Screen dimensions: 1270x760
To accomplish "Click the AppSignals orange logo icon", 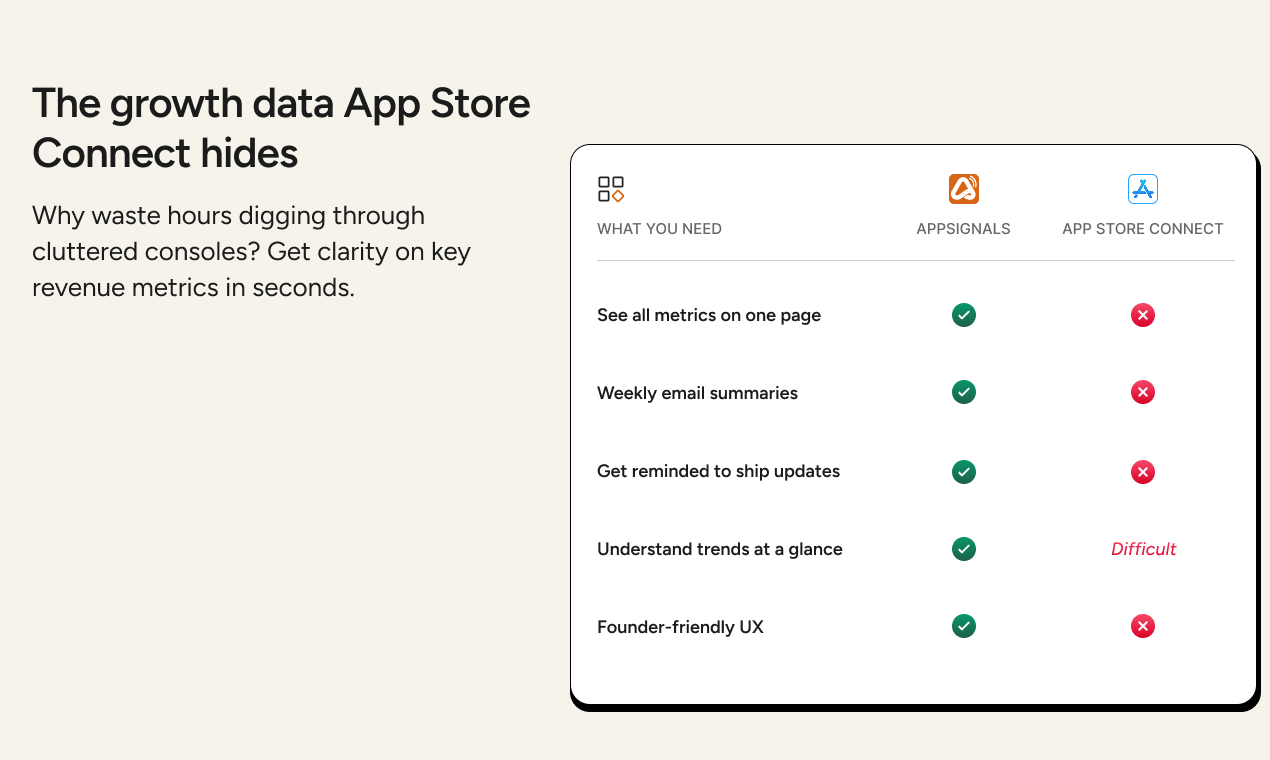I will [x=963, y=189].
